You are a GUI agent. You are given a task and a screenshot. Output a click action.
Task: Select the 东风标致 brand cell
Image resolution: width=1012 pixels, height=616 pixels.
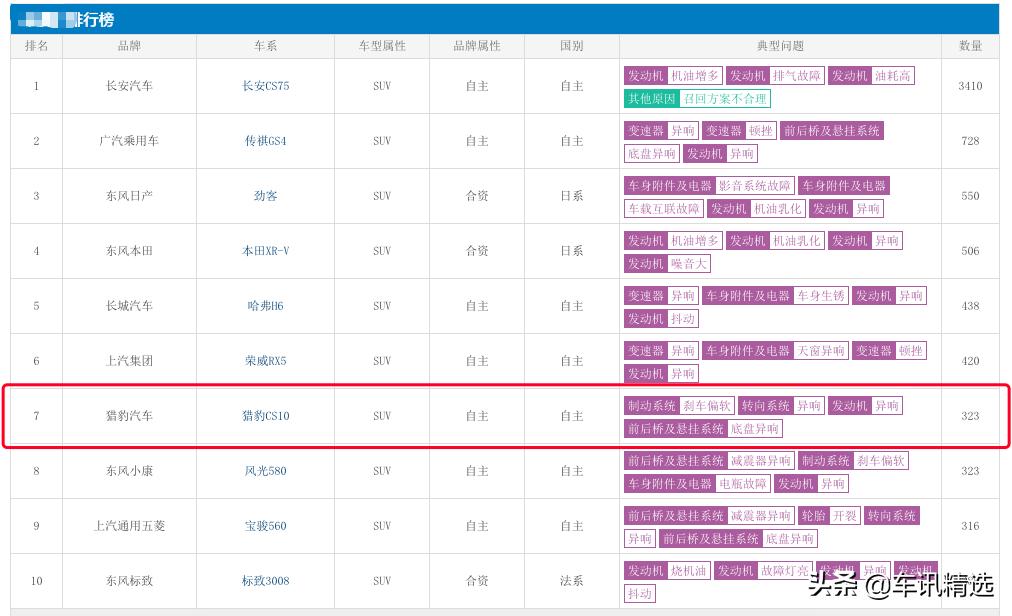click(129, 580)
